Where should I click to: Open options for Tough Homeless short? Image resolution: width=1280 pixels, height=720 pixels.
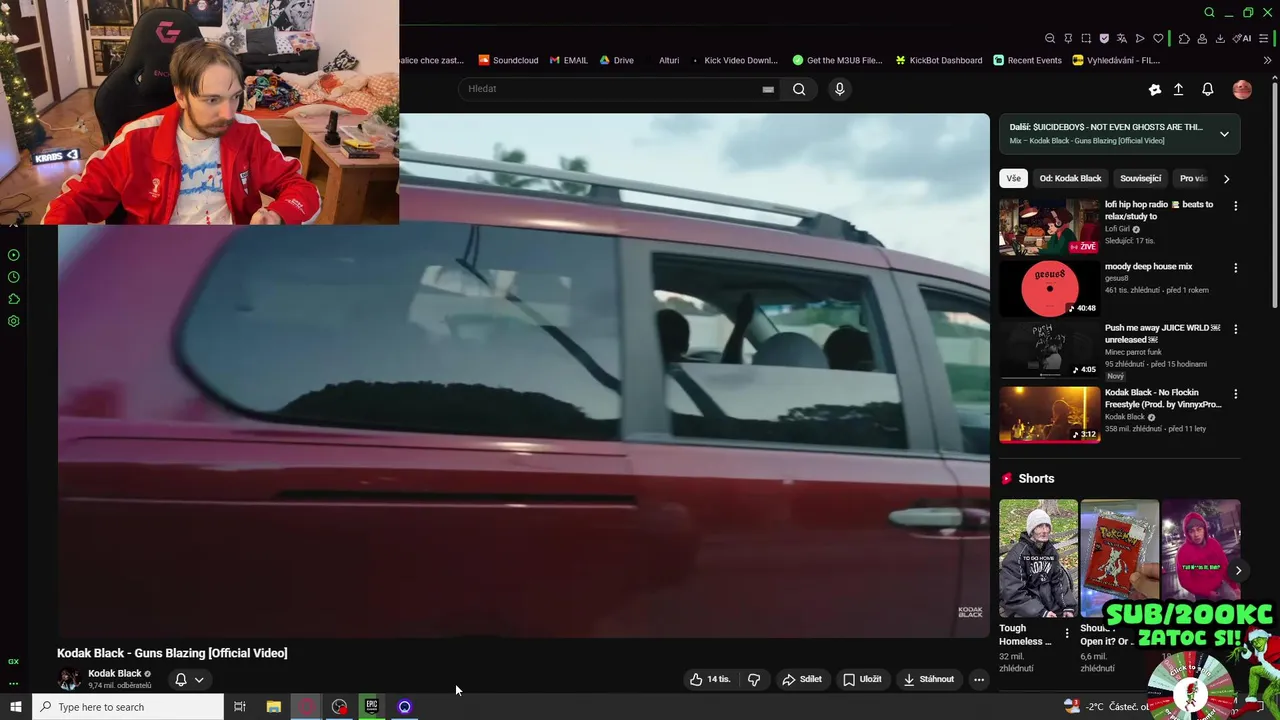pos(1067,634)
